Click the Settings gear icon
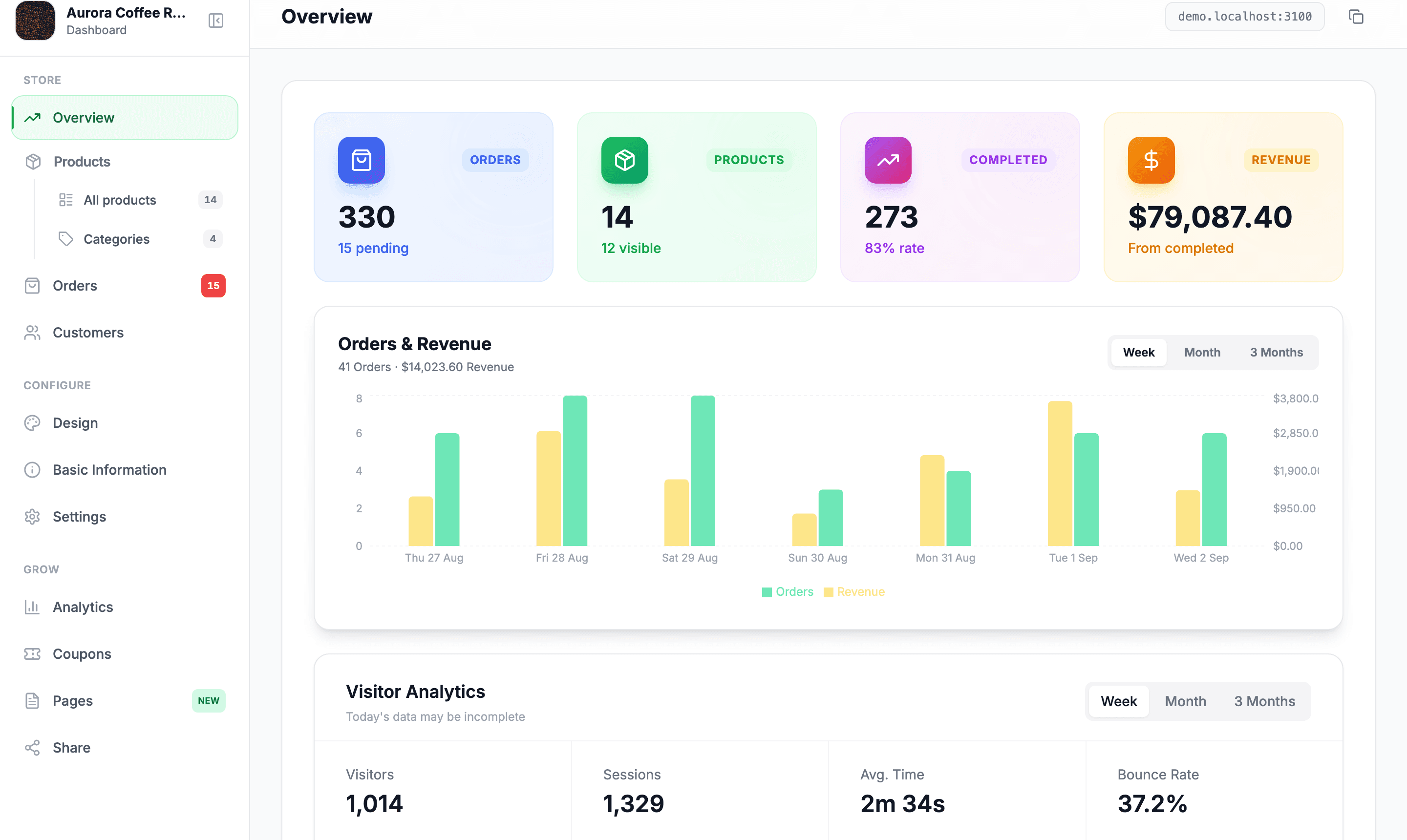This screenshot has height=840, width=1407. (32, 517)
